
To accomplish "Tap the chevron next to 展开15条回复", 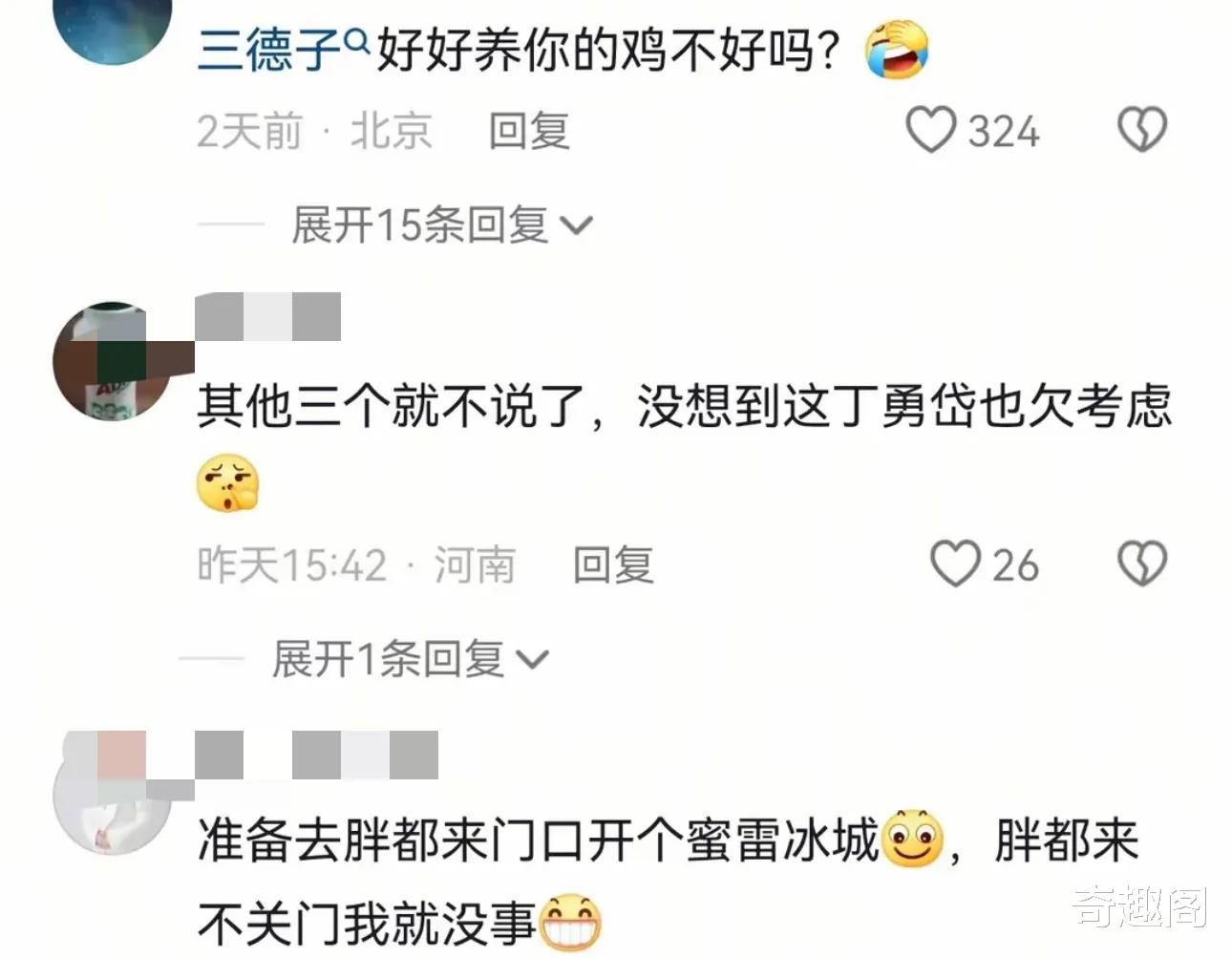I will (575, 226).
